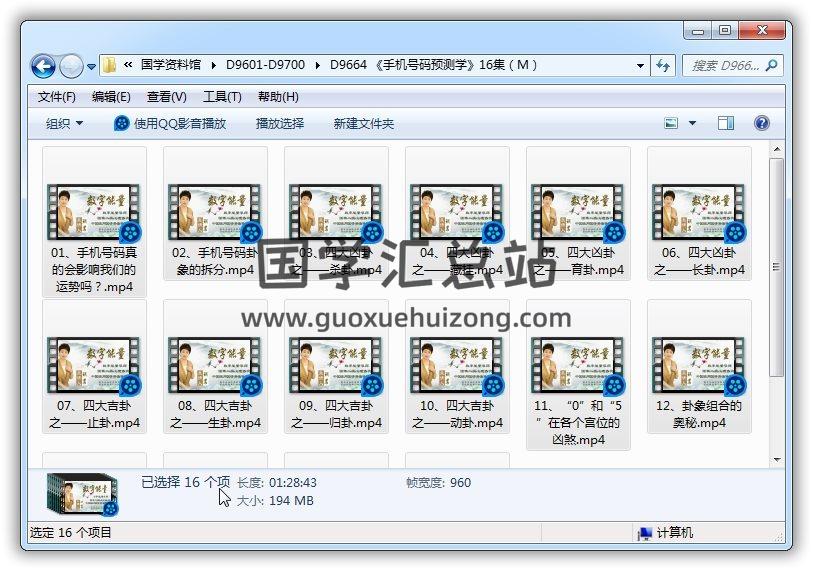
Task: Open the help question mark icon
Action: pyautogui.click(x=761, y=123)
